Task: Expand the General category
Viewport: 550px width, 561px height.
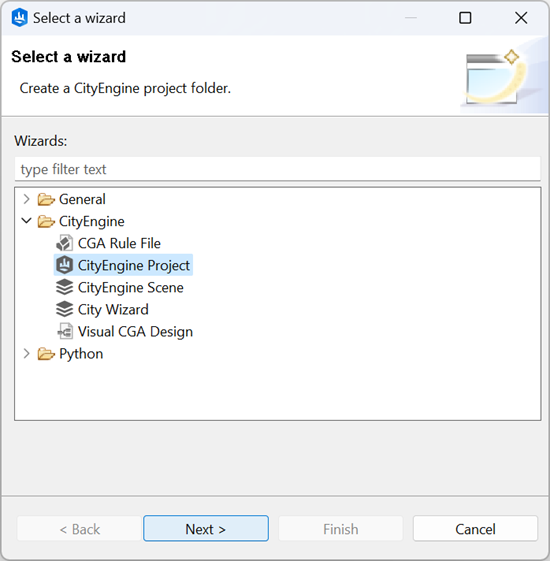Action: click(26, 199)
